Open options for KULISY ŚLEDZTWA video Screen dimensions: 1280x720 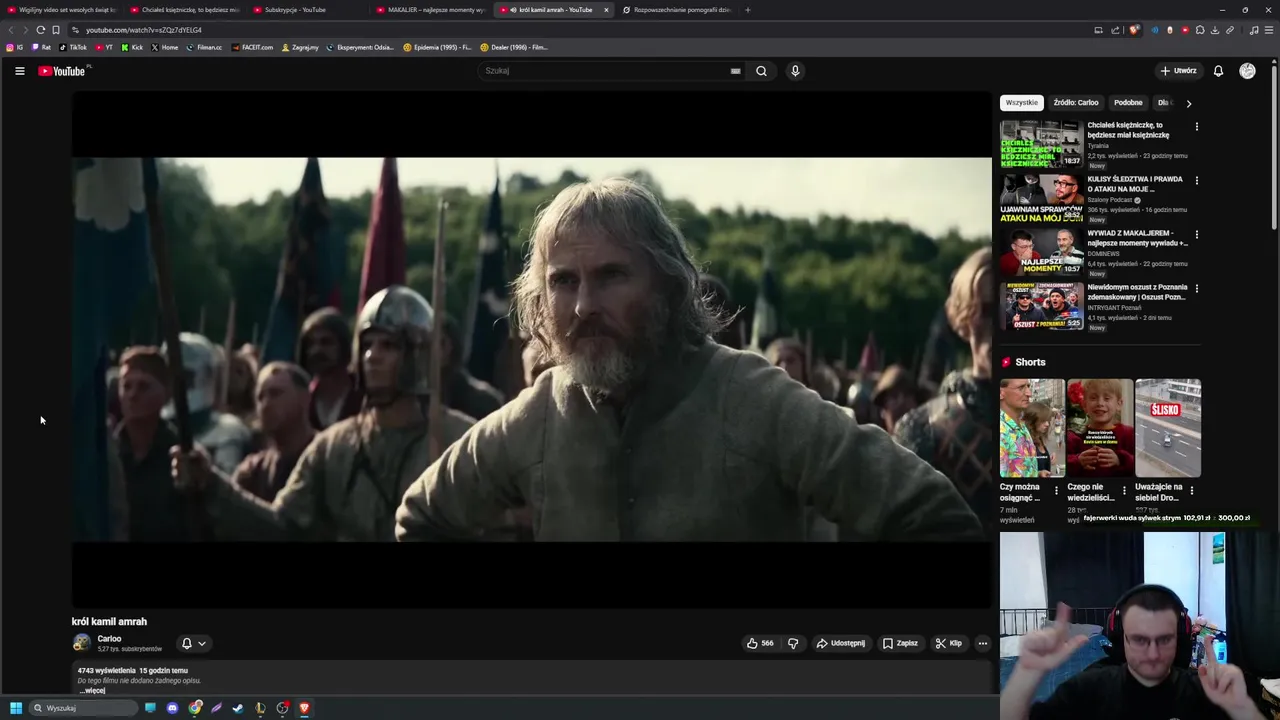coord(1196,180)
